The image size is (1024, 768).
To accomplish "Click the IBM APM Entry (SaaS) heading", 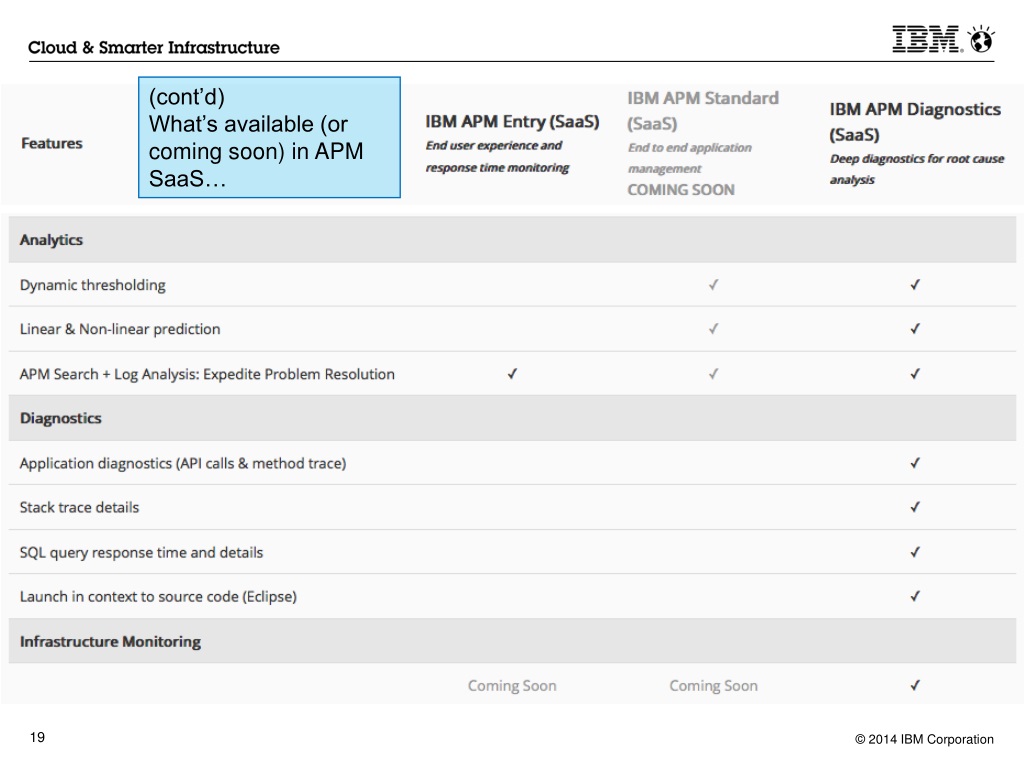I will point(512,121).
